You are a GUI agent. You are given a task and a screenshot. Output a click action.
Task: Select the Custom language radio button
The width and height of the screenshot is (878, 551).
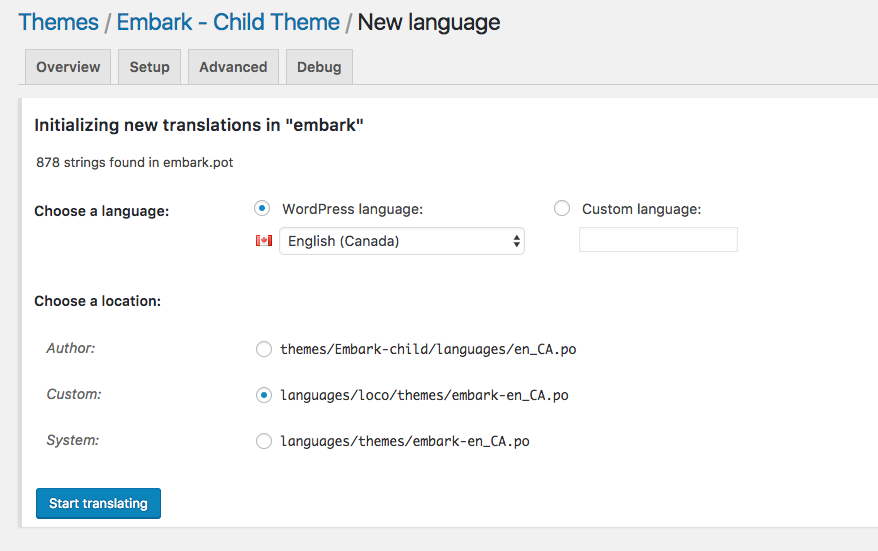click(x=562, y=208)
